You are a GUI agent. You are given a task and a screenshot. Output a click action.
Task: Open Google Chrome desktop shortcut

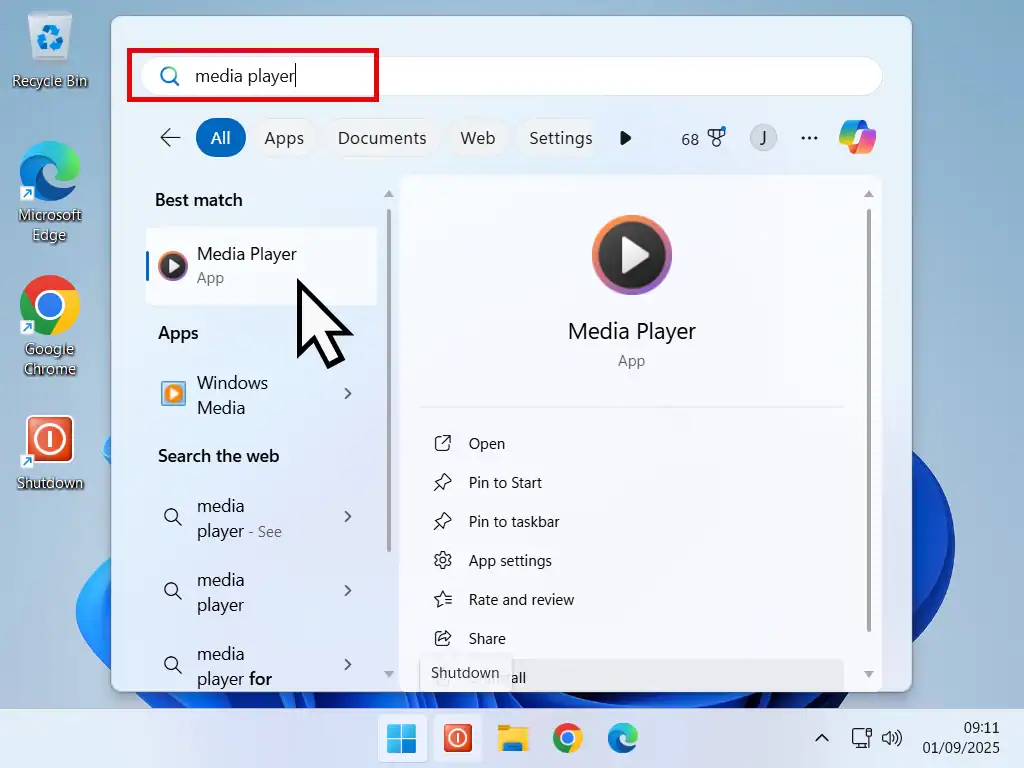pyautogui.click(x=50, y=326)
